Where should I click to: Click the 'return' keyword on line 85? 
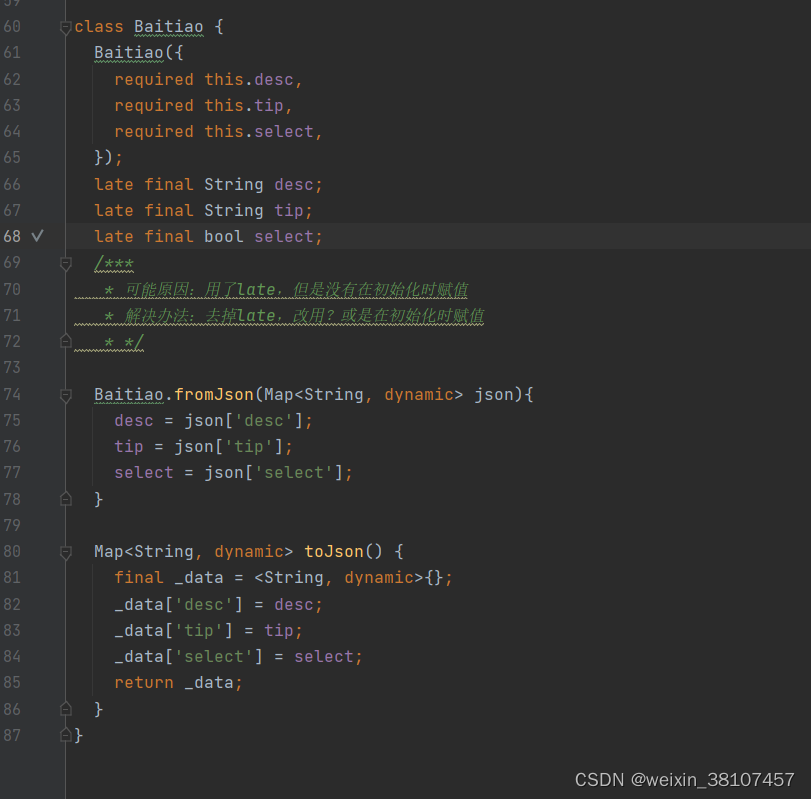pyautogui.click(x=144, y=683)
